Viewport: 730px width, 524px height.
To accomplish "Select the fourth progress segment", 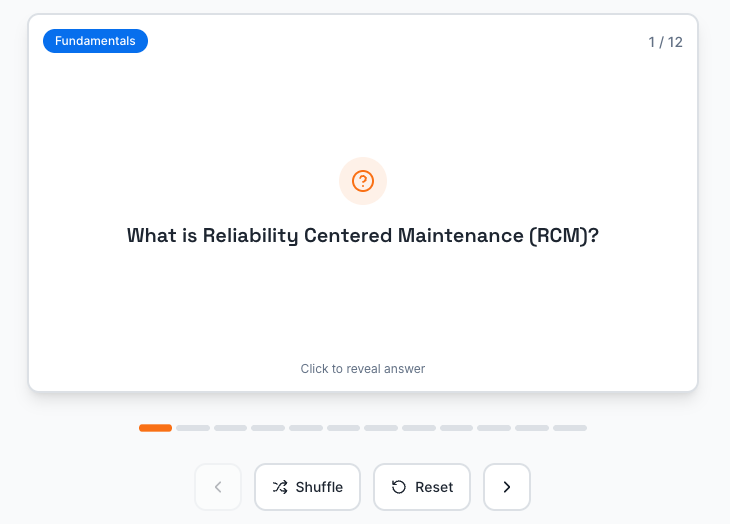I will 268,428.
